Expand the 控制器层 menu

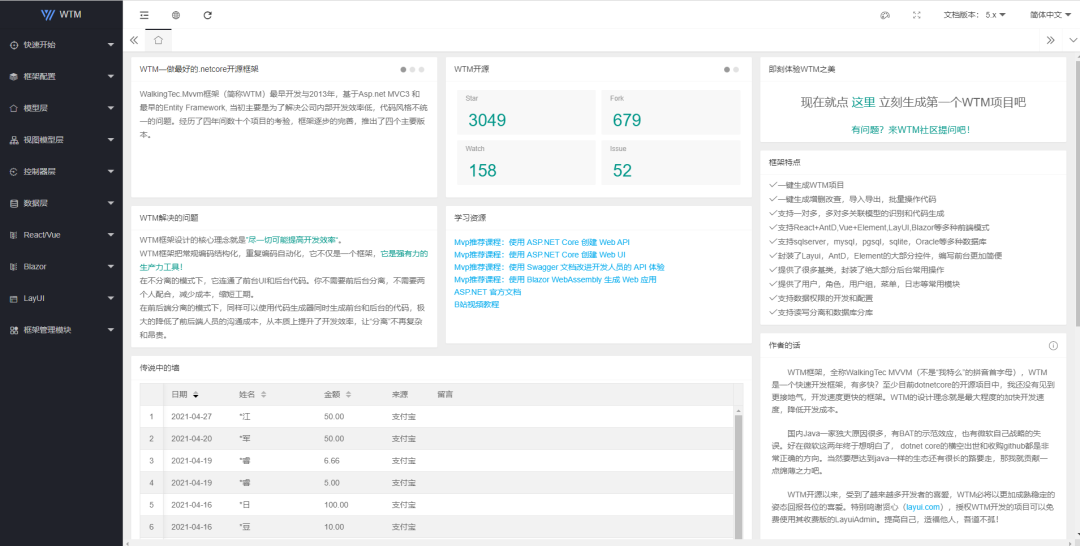pos(61,171)
